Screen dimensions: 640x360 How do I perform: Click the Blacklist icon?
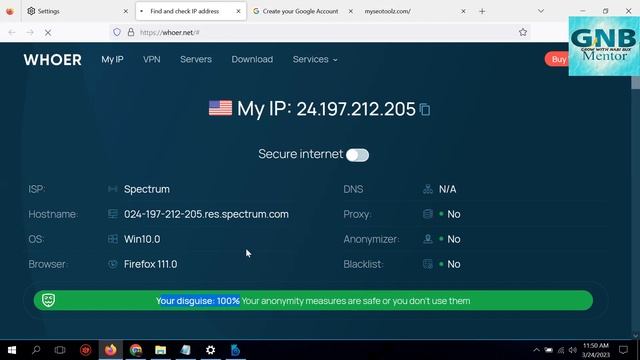pos(428,264)
